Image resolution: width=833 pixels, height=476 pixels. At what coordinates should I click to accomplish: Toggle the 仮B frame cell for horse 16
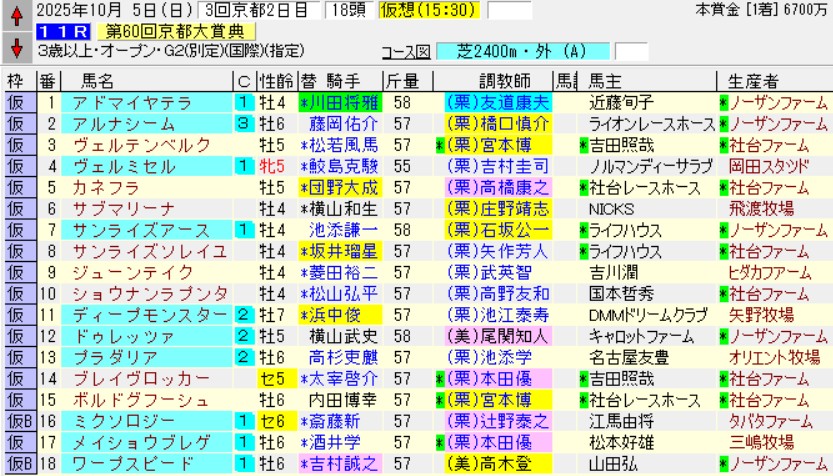(x=18, y=421)
